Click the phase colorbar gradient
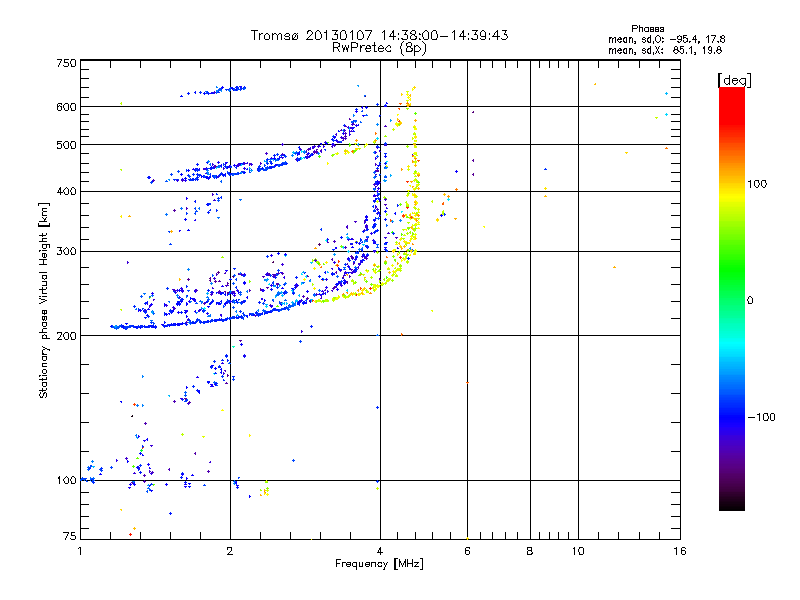The height and width of the screenshot is (600, 800). [x=732, y=299]
